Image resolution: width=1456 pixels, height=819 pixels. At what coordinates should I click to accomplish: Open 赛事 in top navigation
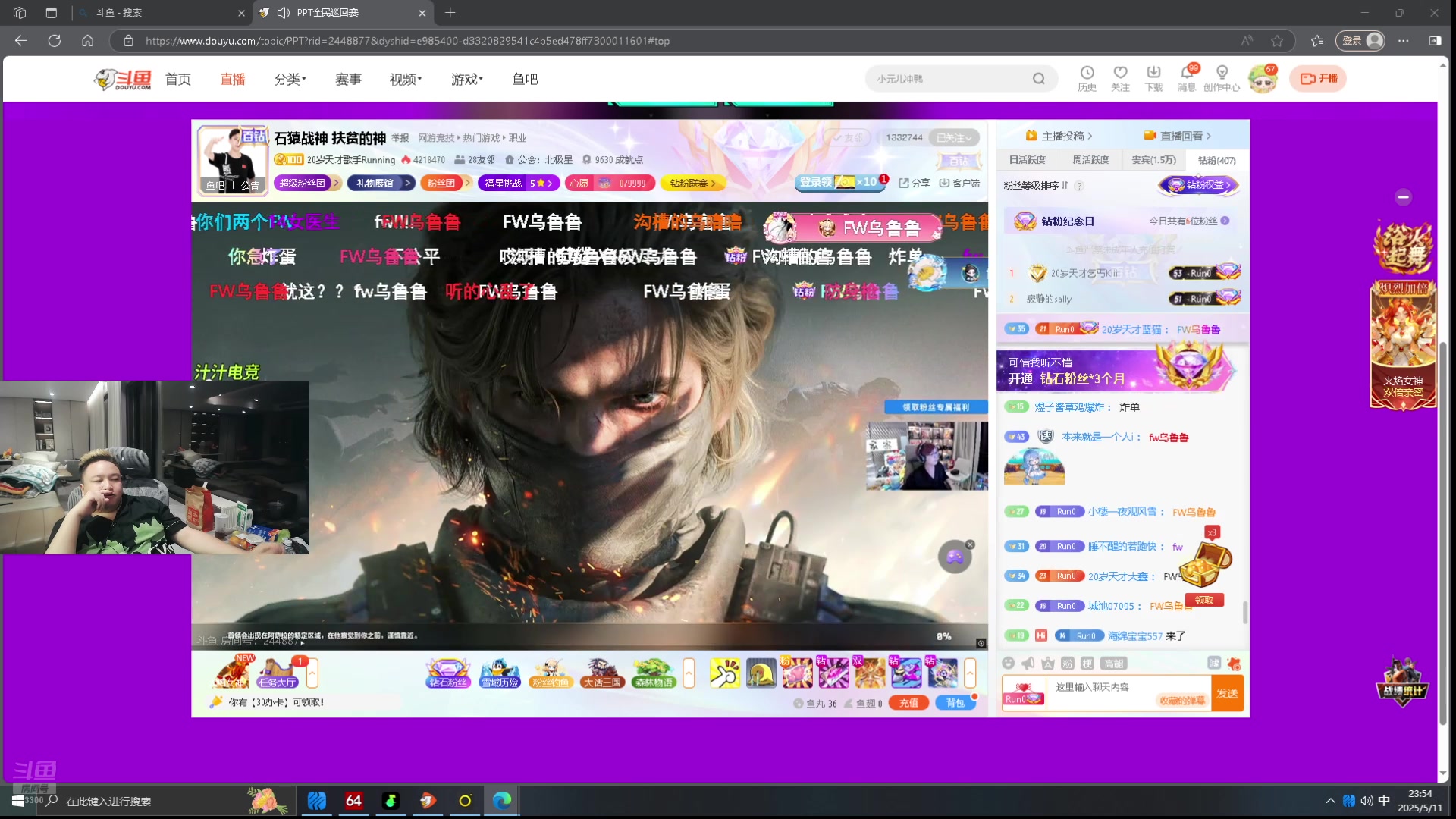point(348,79)
